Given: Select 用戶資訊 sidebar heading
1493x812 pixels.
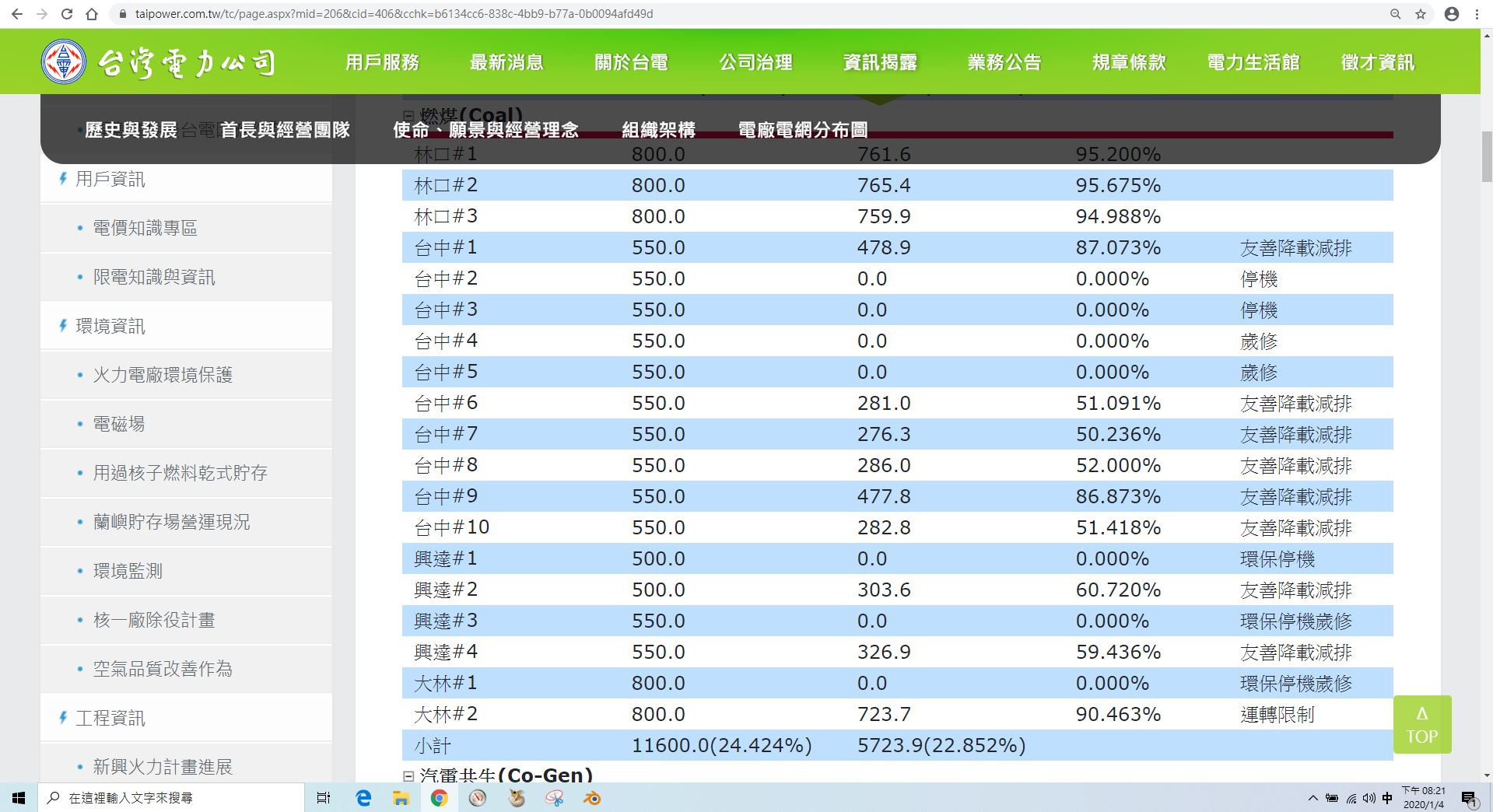Looking at the screenshot, I should (110, 180).
